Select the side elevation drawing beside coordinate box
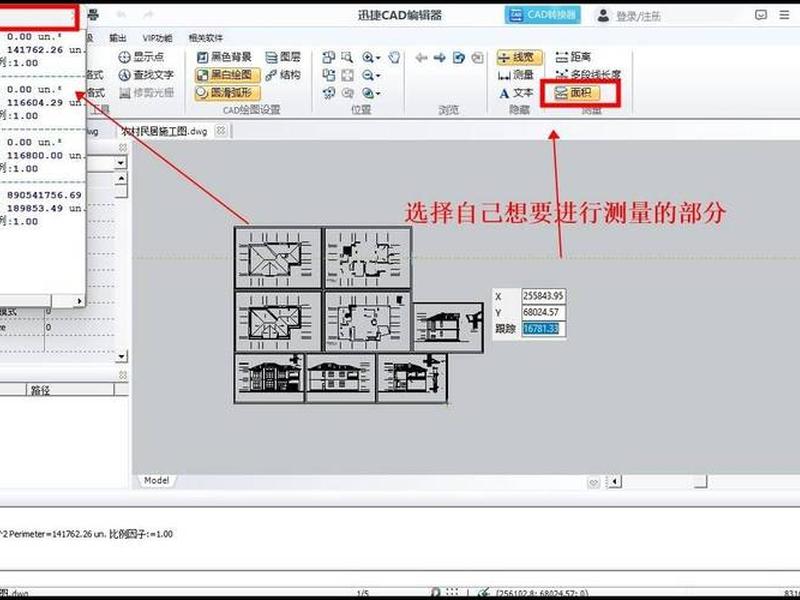The width and height of the screenshot is (800, 600). (x=447, y=327)
